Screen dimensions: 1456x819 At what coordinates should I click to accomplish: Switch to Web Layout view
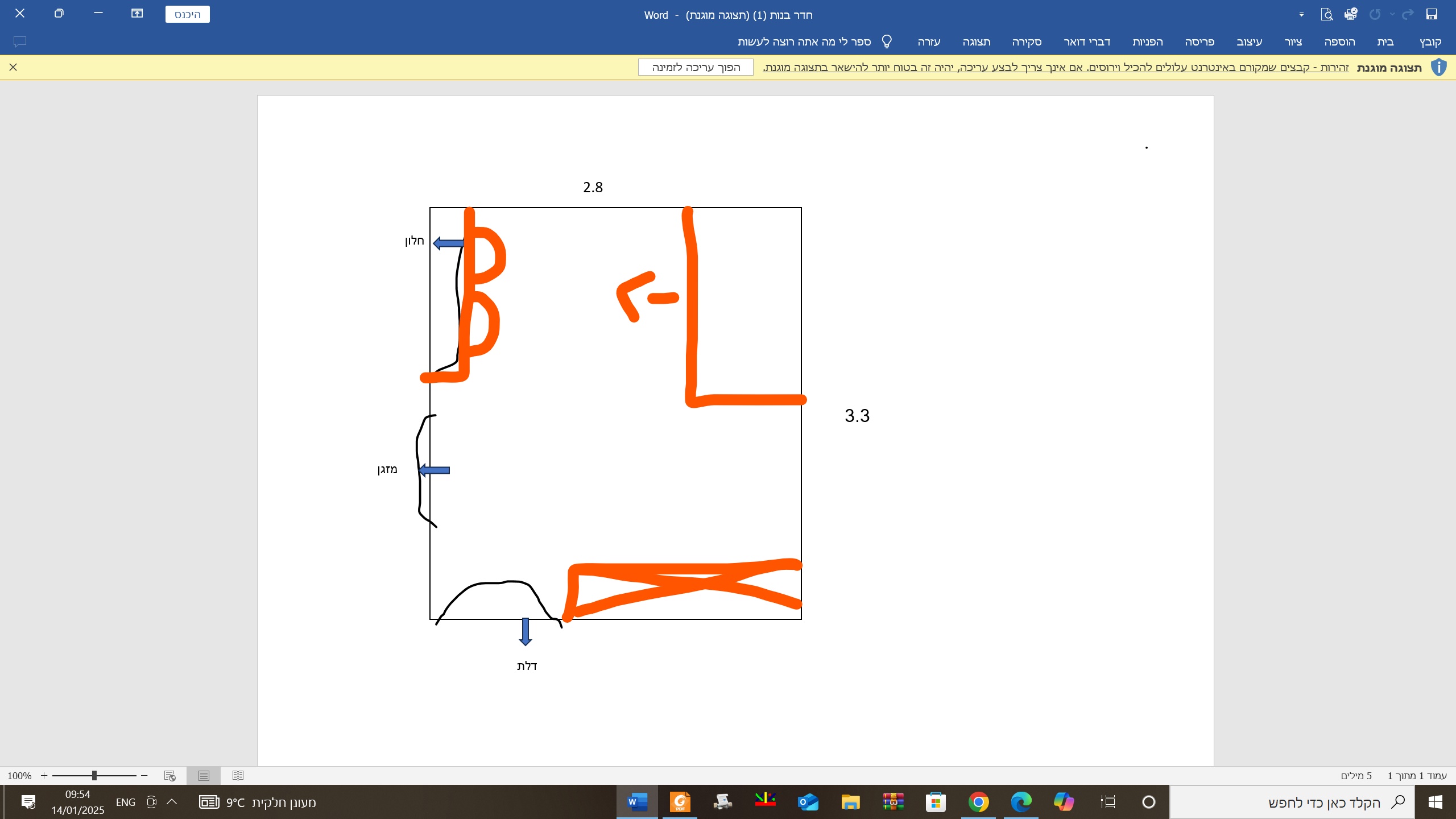pyautogui.click(x=169, y=775)
